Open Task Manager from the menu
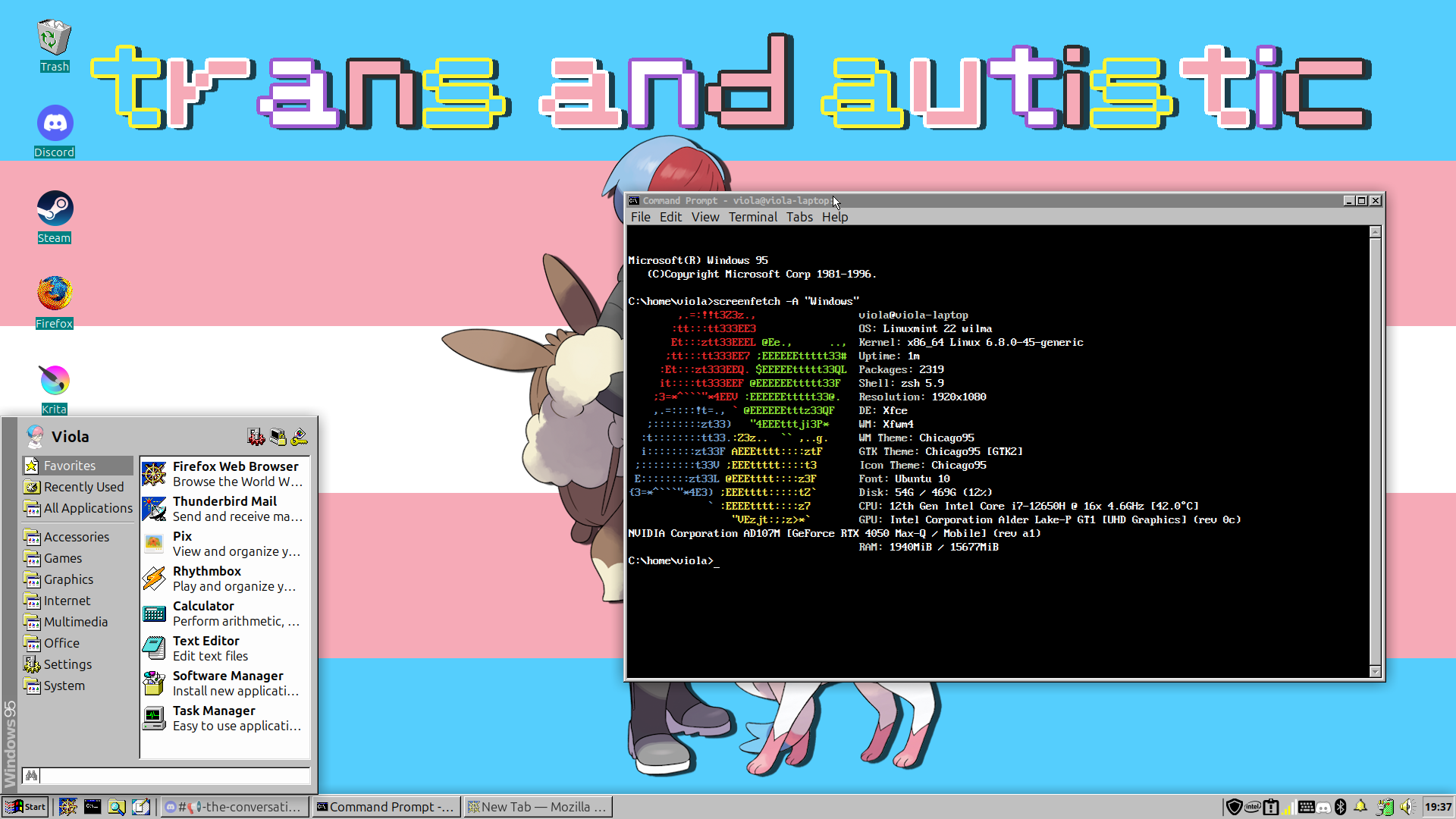 (x=224, y=718)
